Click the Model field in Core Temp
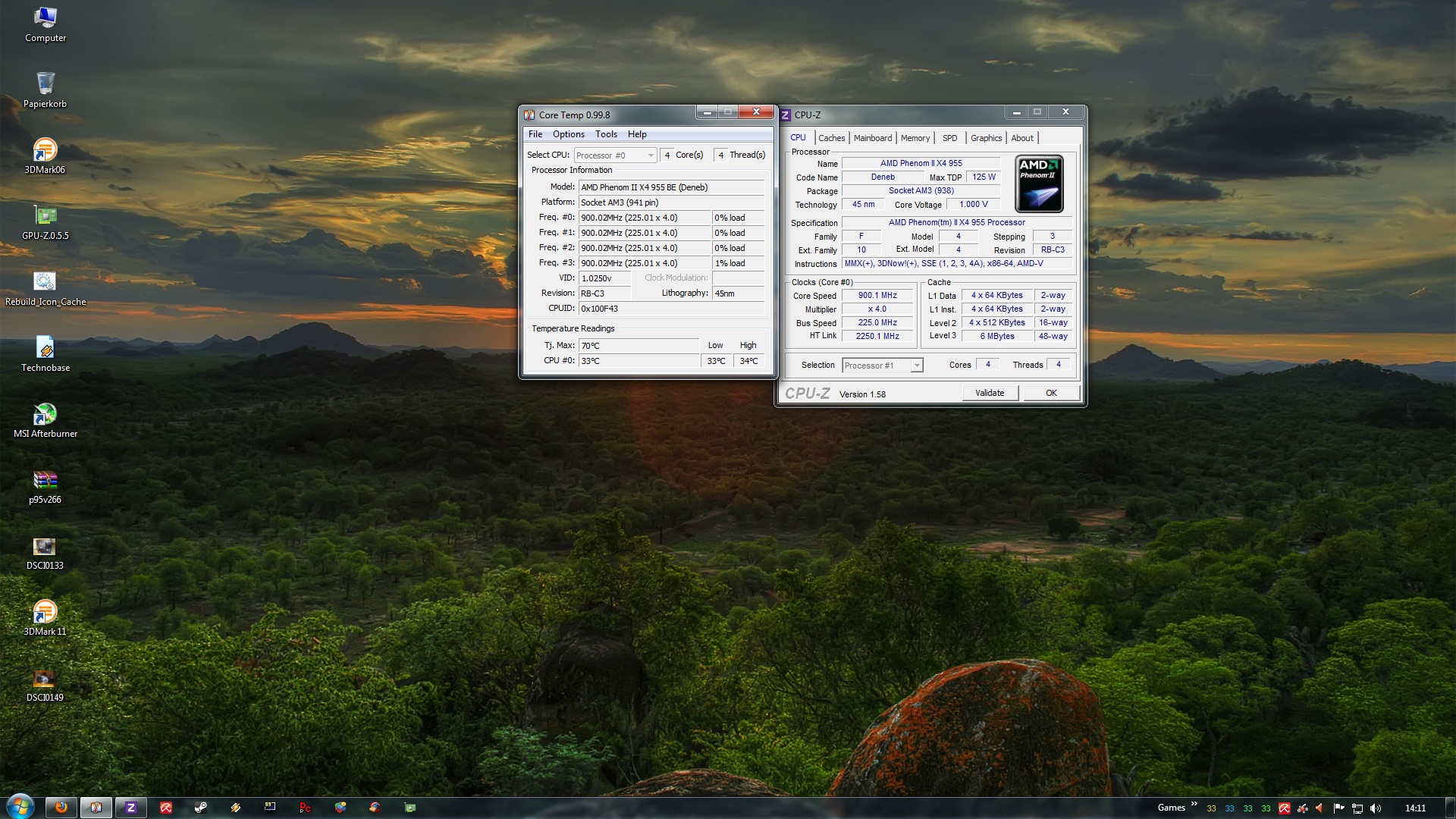This screenshot has width=1456, height=819. 672,187
